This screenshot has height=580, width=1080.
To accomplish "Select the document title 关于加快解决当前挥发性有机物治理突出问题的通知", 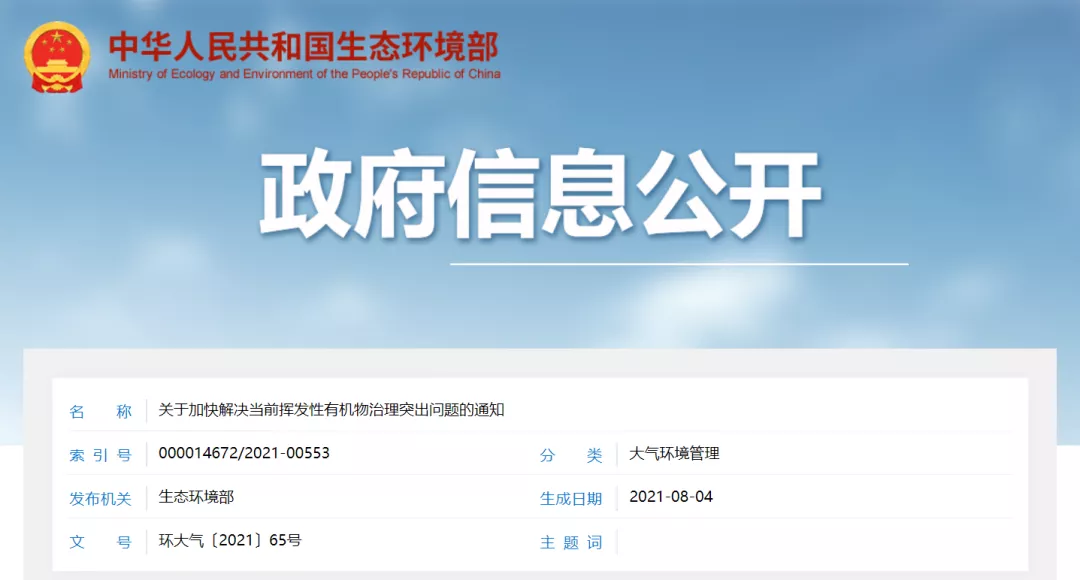I will (331, 410).
